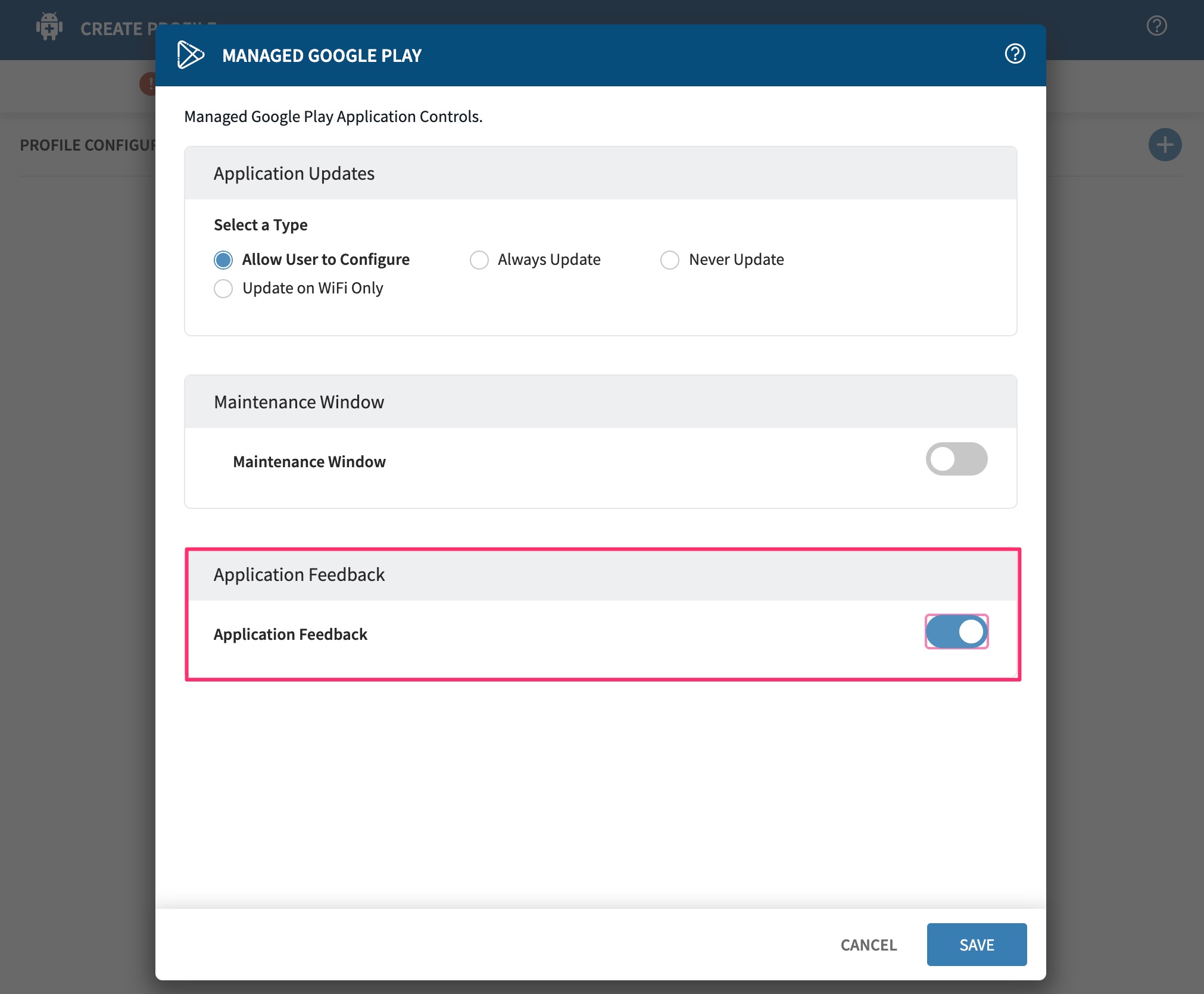Click the Select a Type label
This screenshot has width=1204, height=994.
click(261, 225)
